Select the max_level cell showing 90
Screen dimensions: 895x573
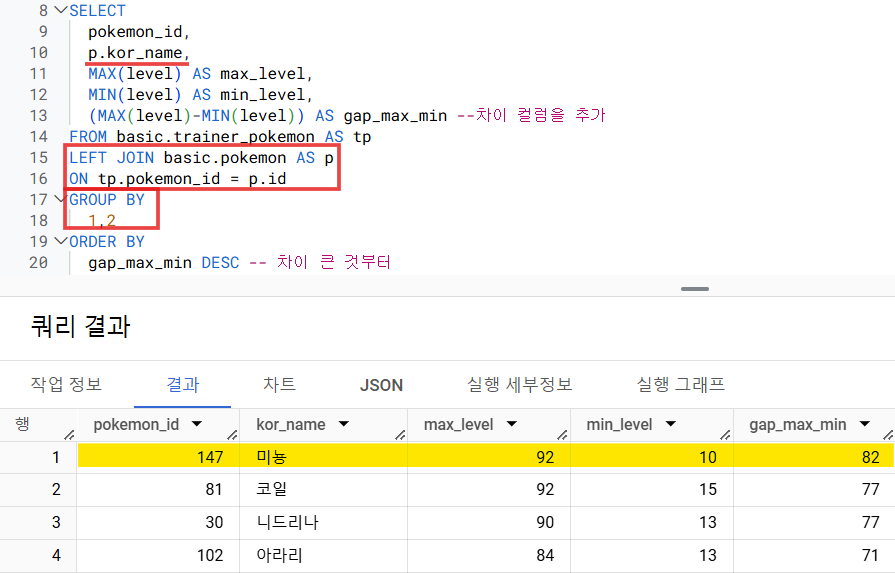click(489, 522)
